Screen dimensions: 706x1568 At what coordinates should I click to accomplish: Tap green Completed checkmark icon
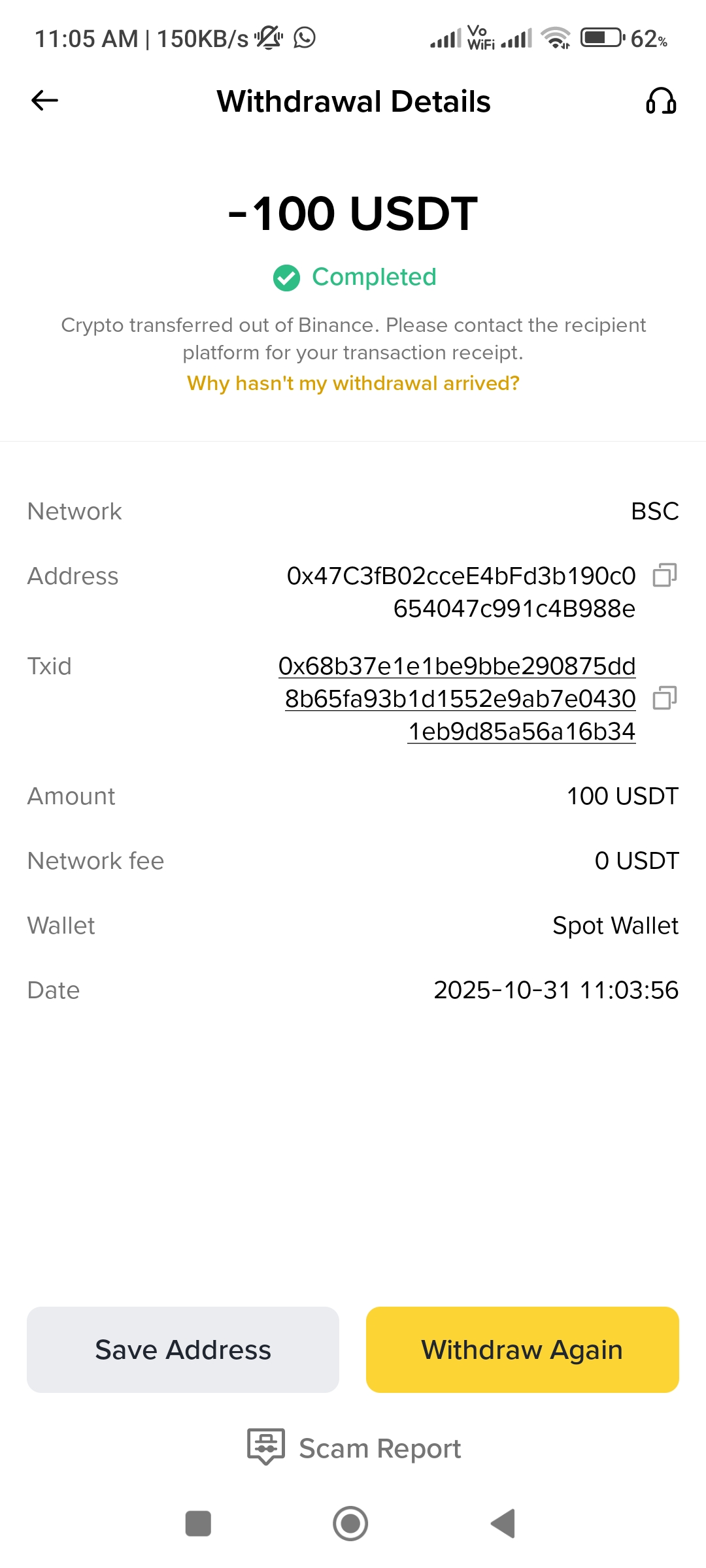pyautogui.click(x=286, y=278)
